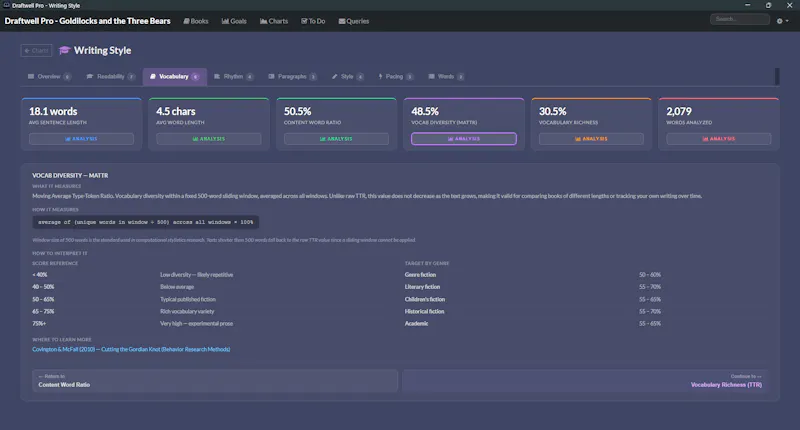Open the Covington & McFall (2010) reference link
This screenshot has width=800, height=430.
[x=131, y=349]
